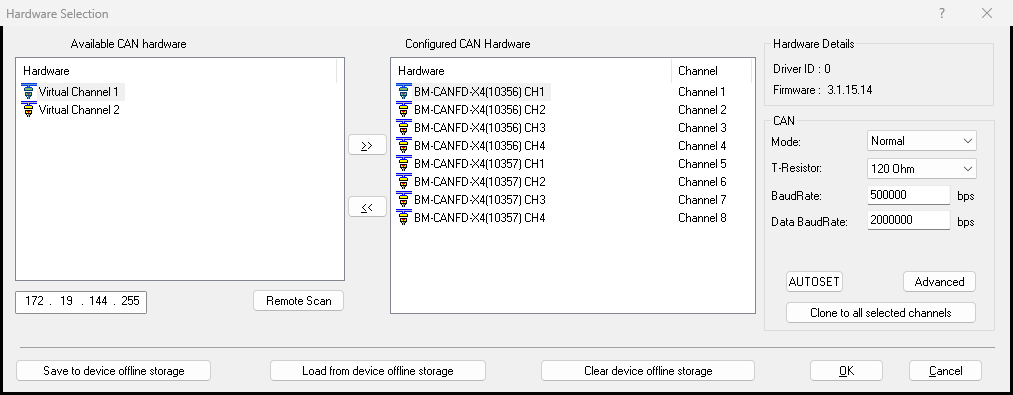Open the Advanced CAN settings
The image size is (1013, 395).
pyautogui.click(x=939, y=282)
